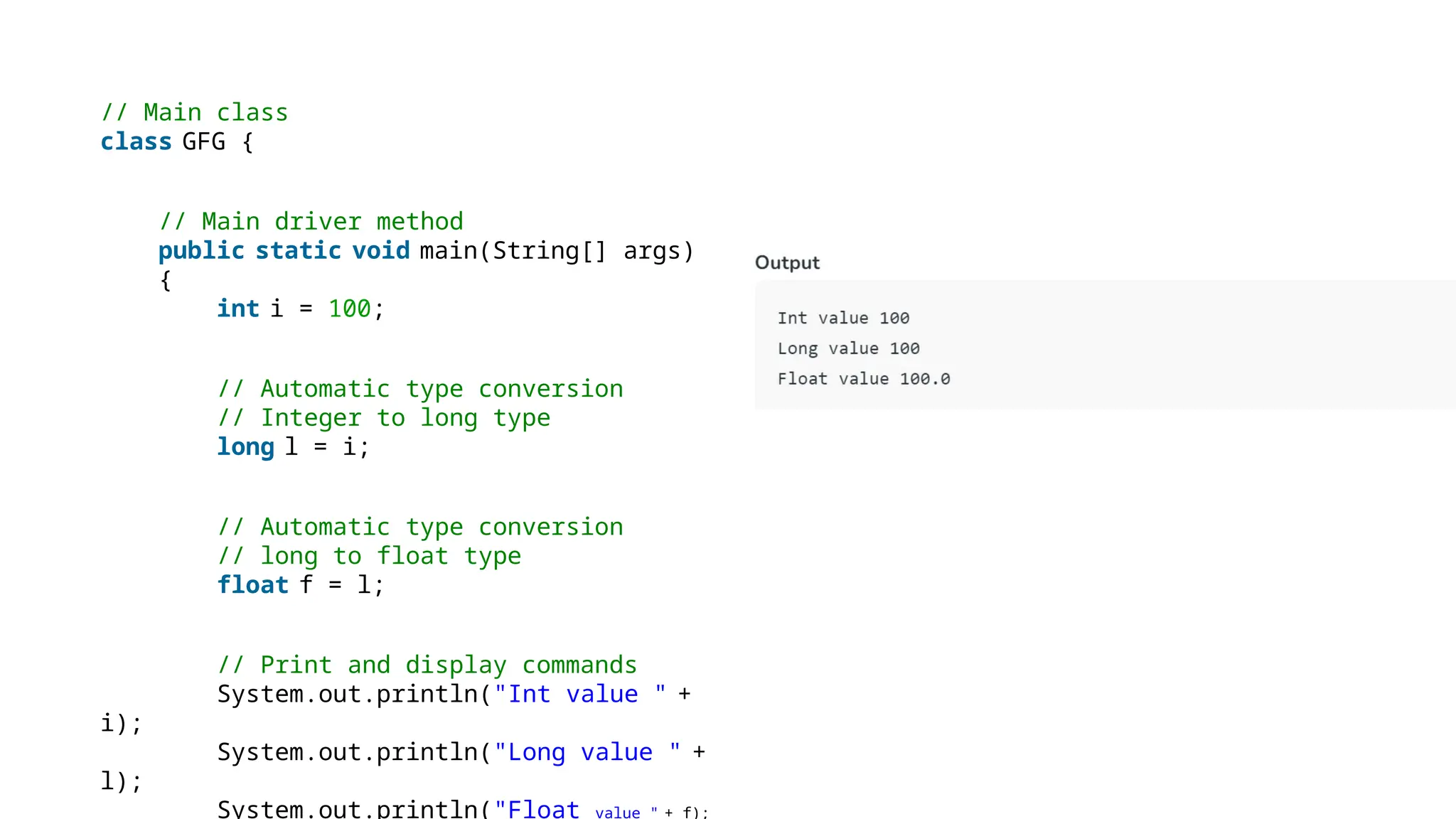The image size is (1456, 819).
Task: Click the 'Long value 100' output line
Action: point(848,349)
